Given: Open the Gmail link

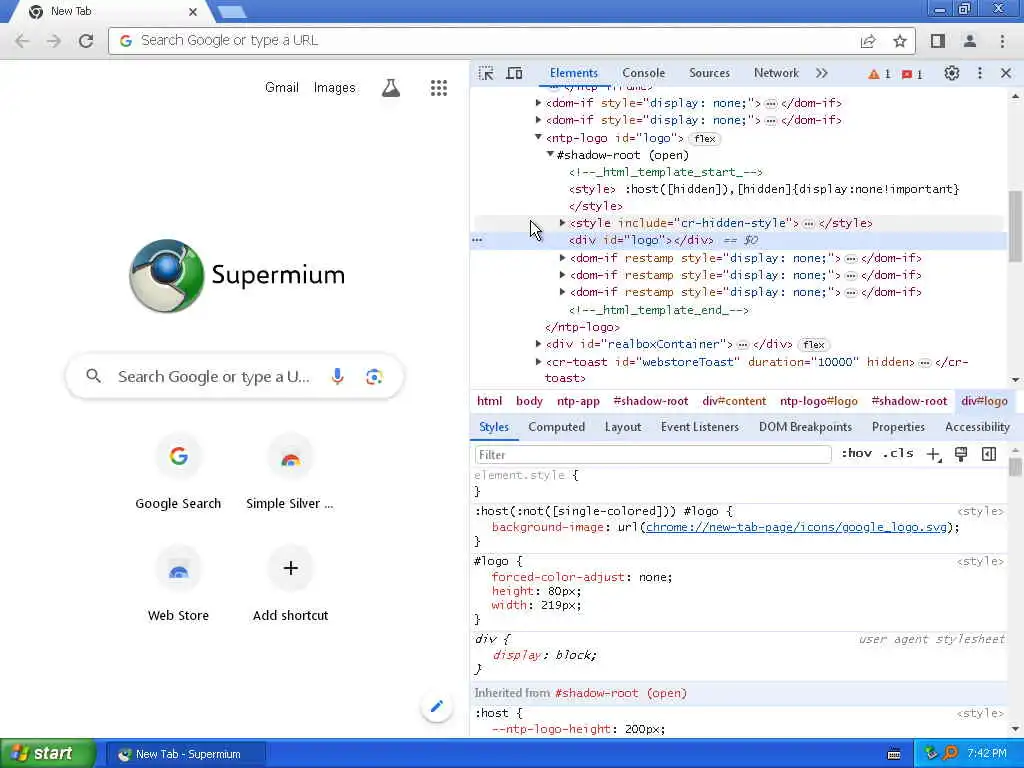Looking at the screenshot, I should [x=281, y=88].
